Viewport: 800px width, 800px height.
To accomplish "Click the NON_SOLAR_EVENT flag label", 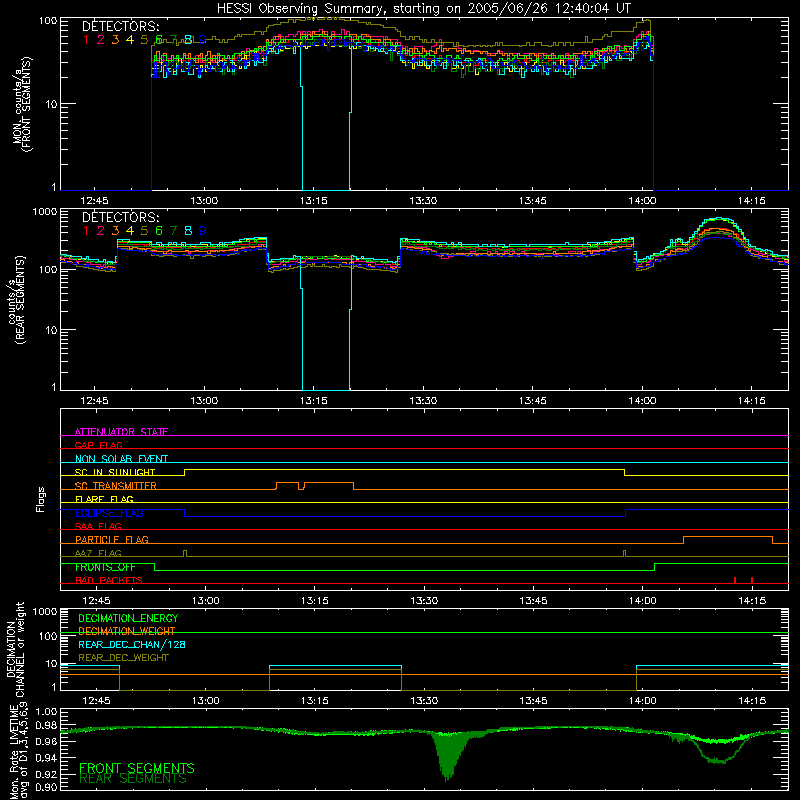I will pyautogui.click(x=121, y=459).
